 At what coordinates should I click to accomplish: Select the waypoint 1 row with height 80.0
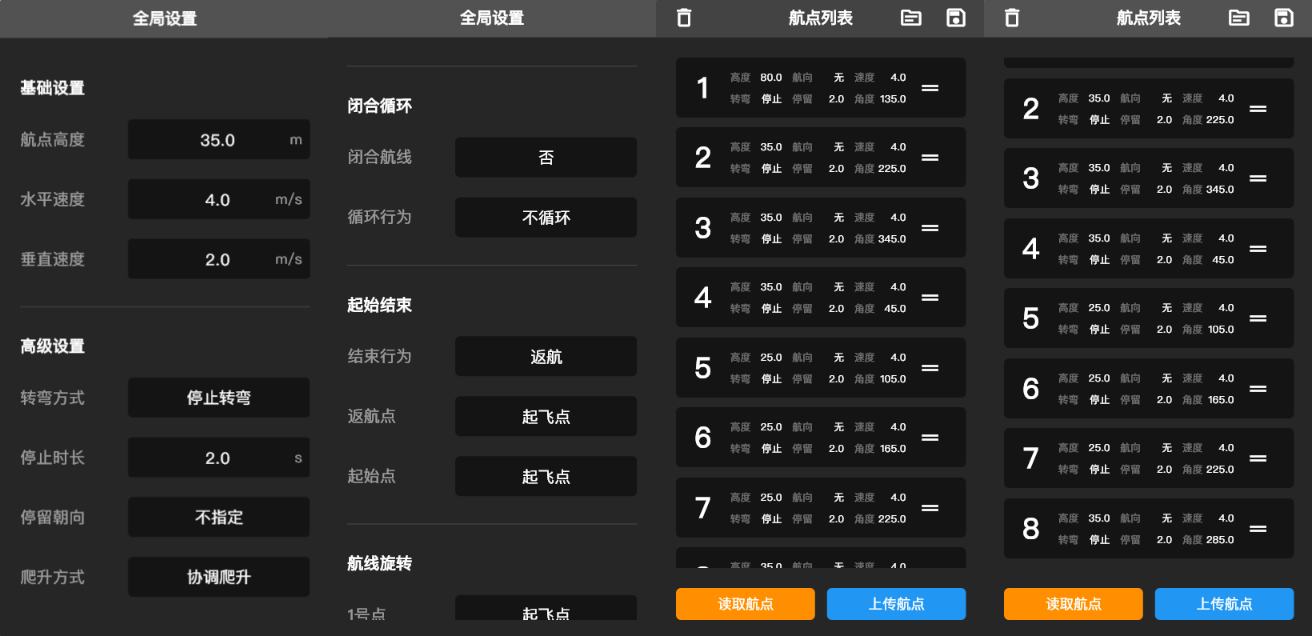(x=821, y=88)
